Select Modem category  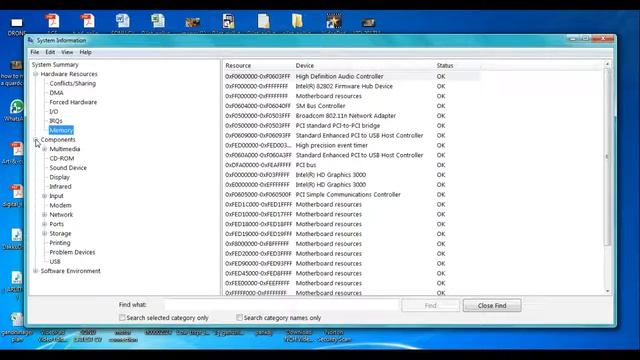(x=60, y=205)
